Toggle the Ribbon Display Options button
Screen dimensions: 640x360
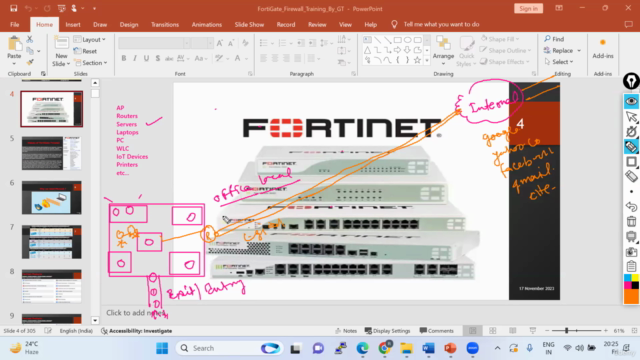click(559, 8)
